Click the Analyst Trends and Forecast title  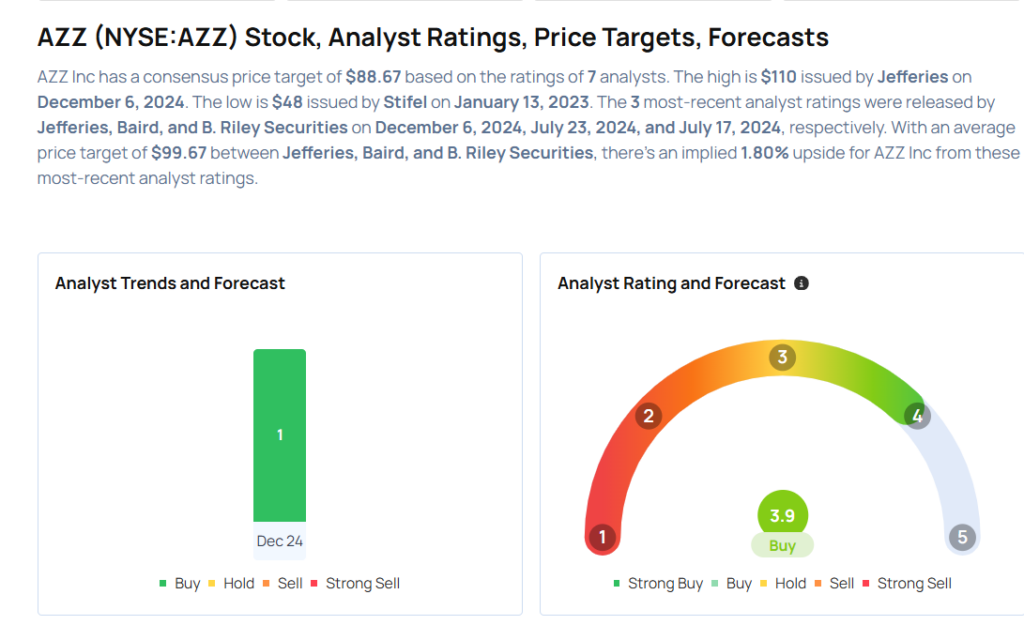[170, 284]
